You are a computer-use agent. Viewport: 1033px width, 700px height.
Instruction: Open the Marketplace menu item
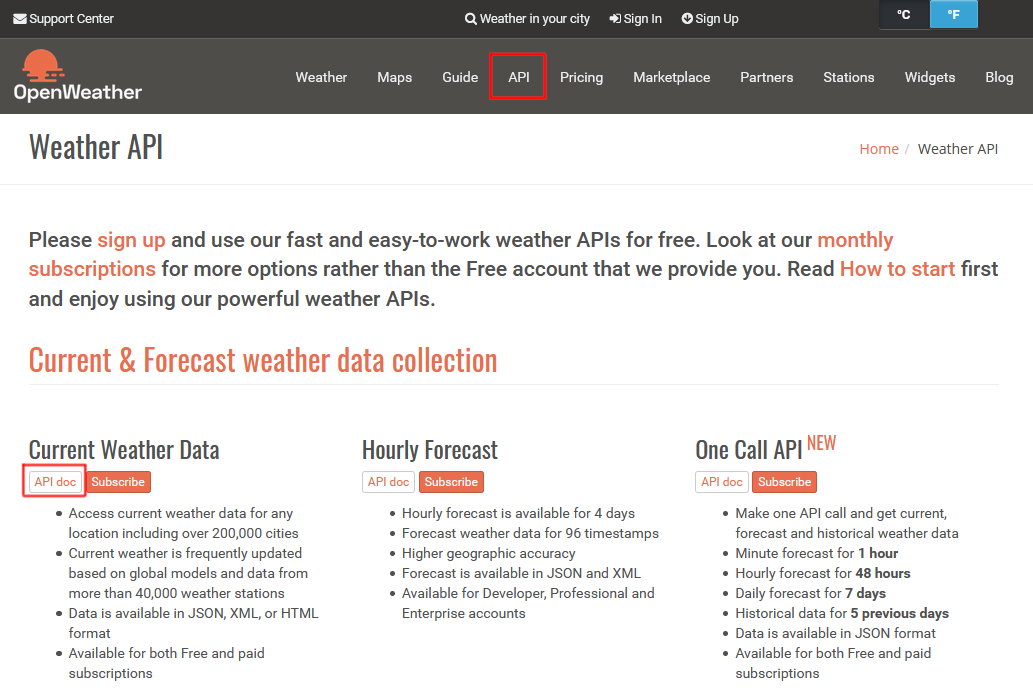tap(671, 77)
